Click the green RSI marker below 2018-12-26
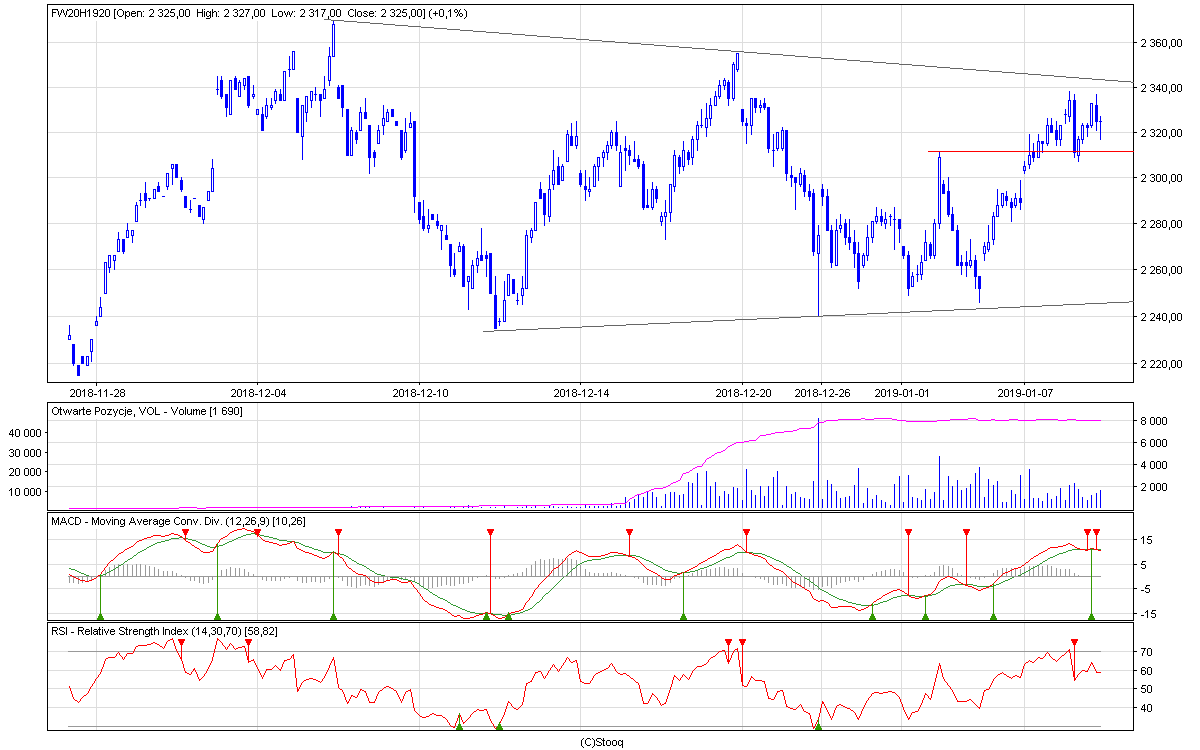Image resolution: width=1200 pixels, height=750 pixels. (818, 725)
